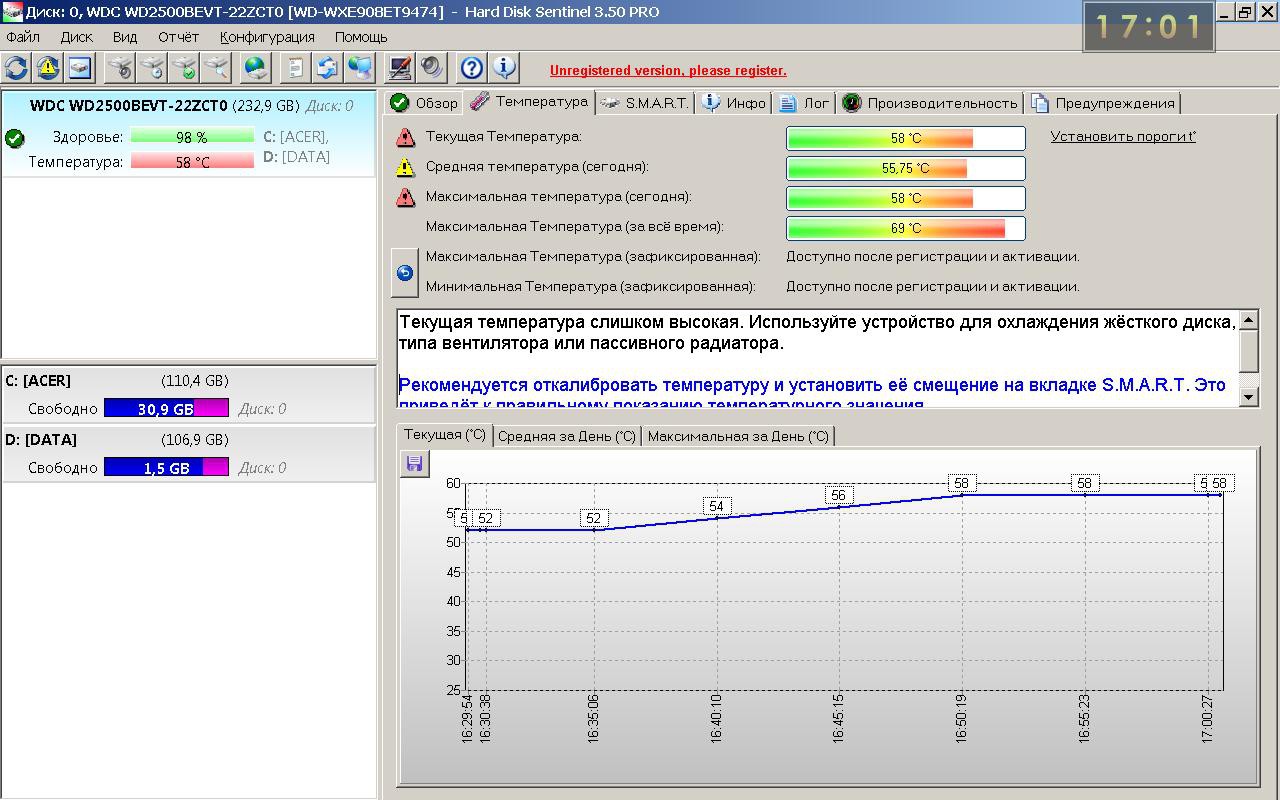This screenshot has height=800, width=1280.
Task: Click the D: [DATA] free space 1,5 GB bar
Action: tap(166, 467)
